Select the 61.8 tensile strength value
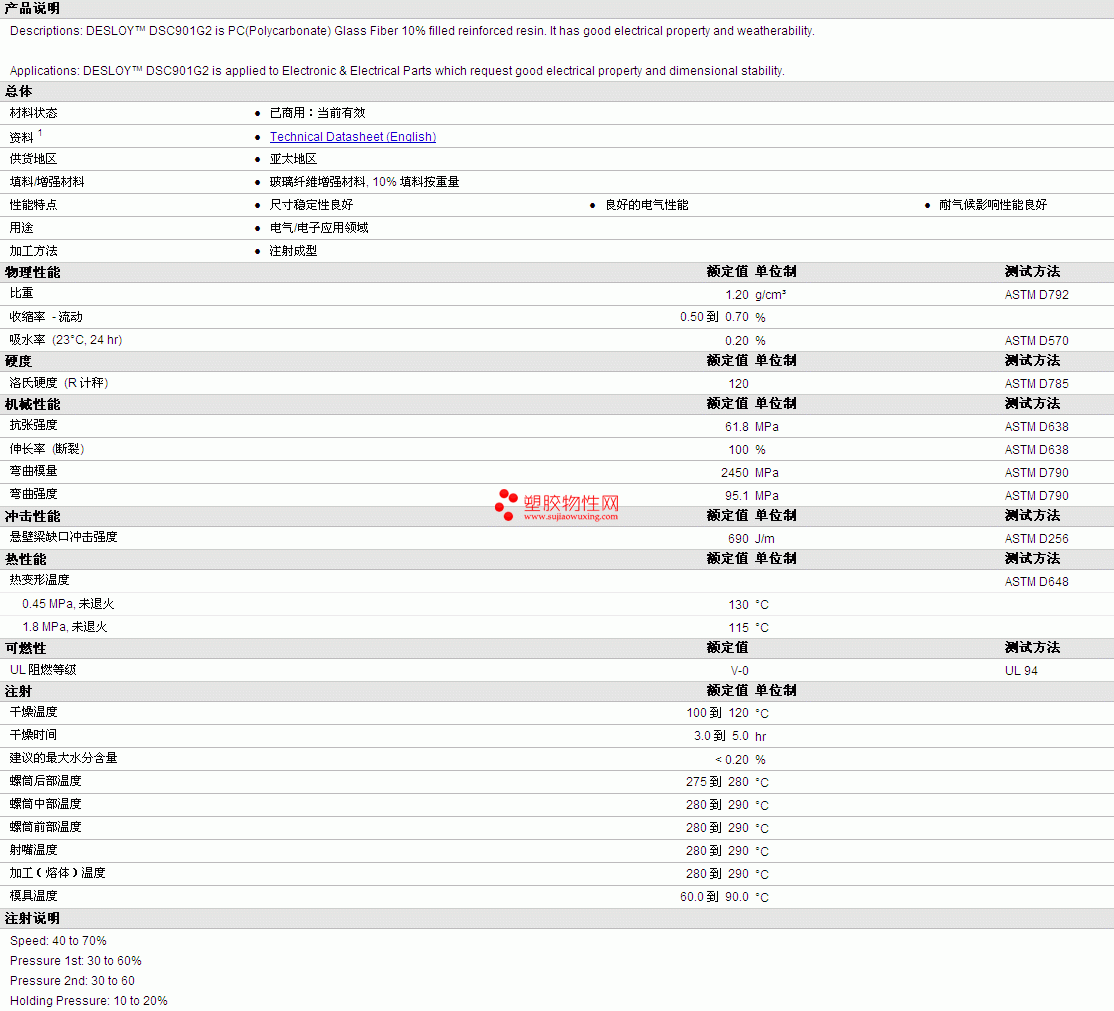 tap(737, 427)
